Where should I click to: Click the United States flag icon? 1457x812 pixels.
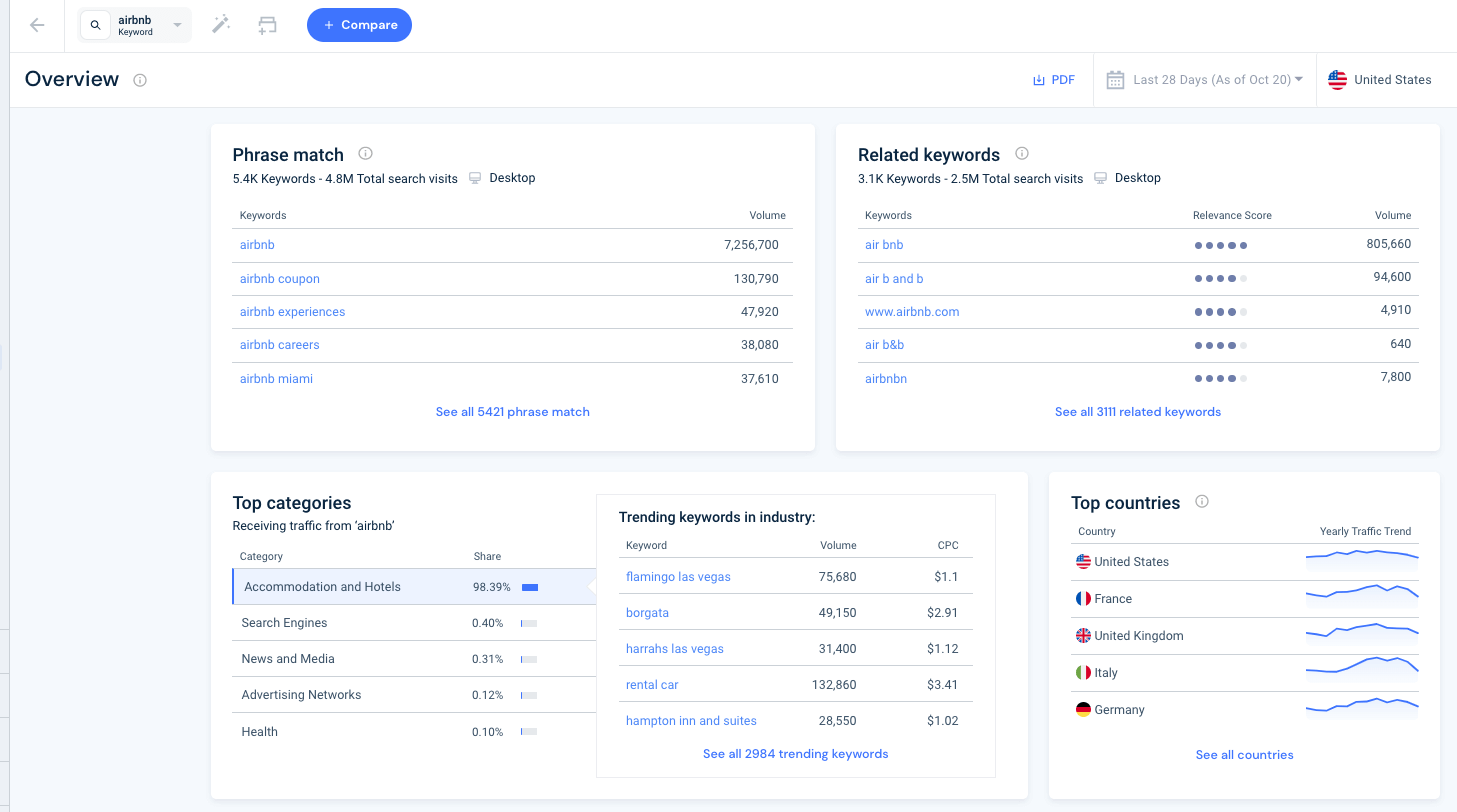click(1337, 79)
